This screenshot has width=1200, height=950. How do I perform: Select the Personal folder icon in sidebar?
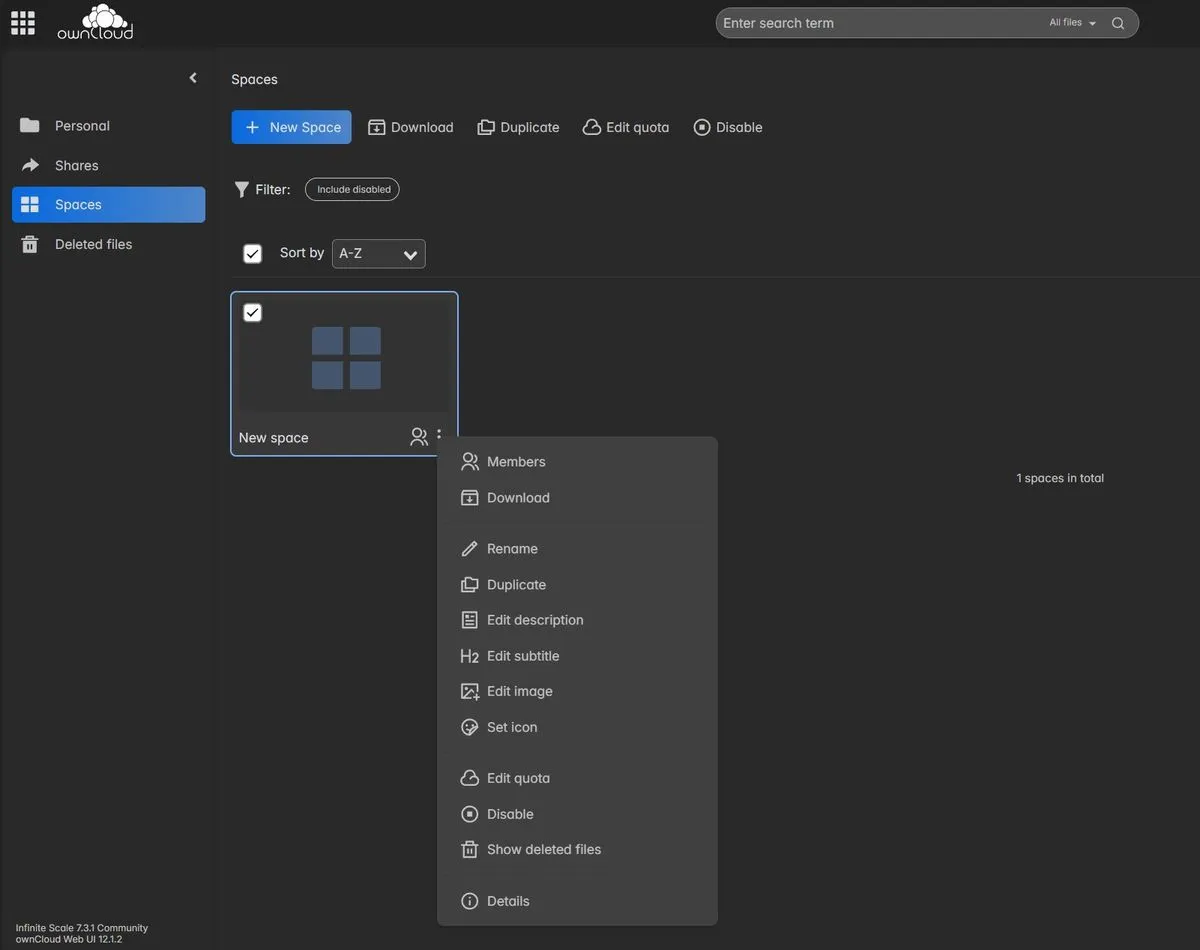click(x=30, y=124)
